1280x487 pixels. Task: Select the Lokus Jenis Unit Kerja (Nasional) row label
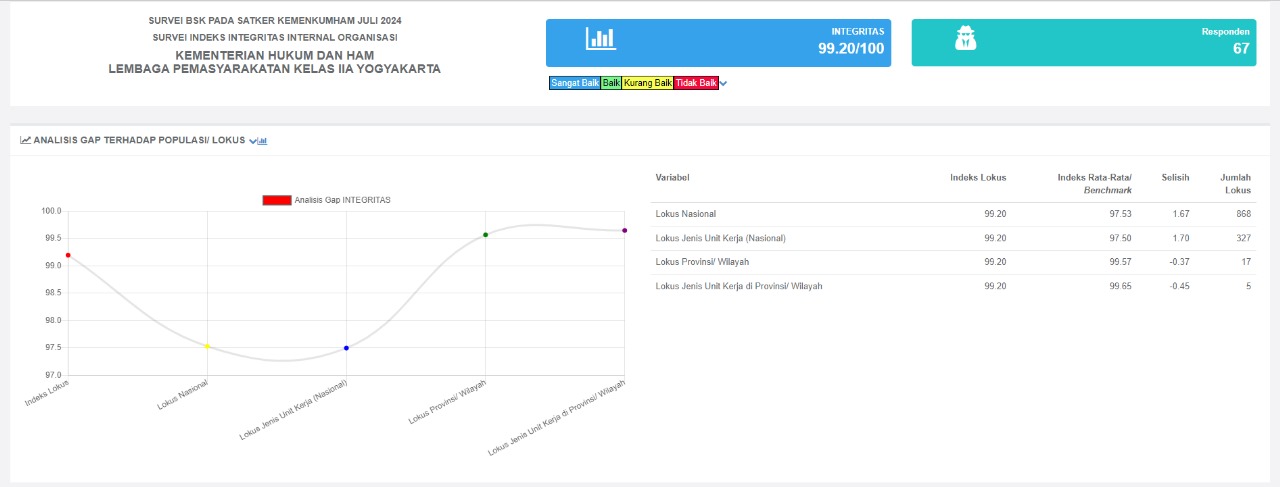pyautogui.click(x=720, y=238)
